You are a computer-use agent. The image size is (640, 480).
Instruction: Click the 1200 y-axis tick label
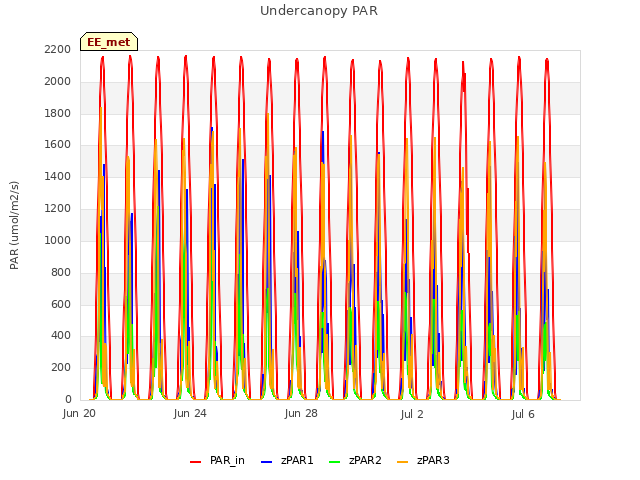(x=58, y=209)
